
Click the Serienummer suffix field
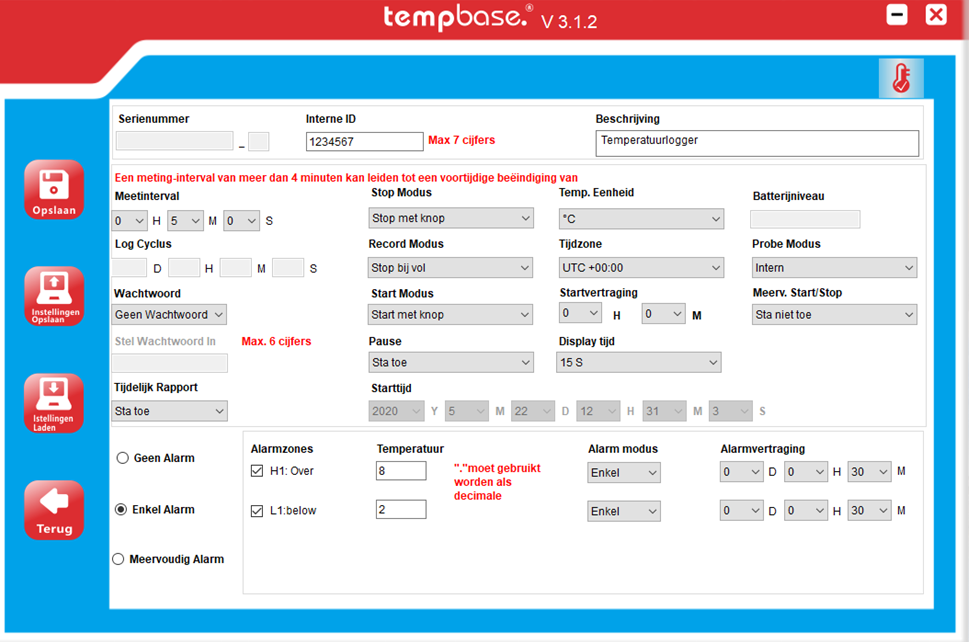[259, 141]
